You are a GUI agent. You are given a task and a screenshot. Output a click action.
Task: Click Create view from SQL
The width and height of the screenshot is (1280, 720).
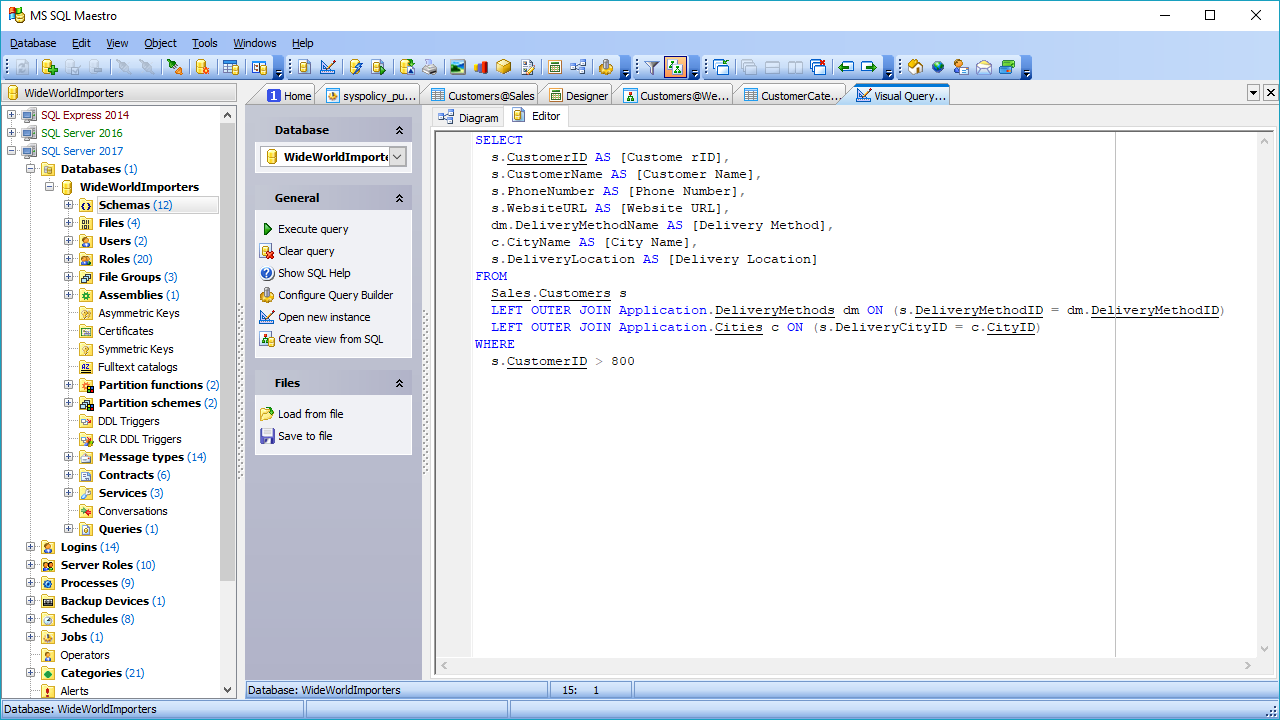click(330, 339)
